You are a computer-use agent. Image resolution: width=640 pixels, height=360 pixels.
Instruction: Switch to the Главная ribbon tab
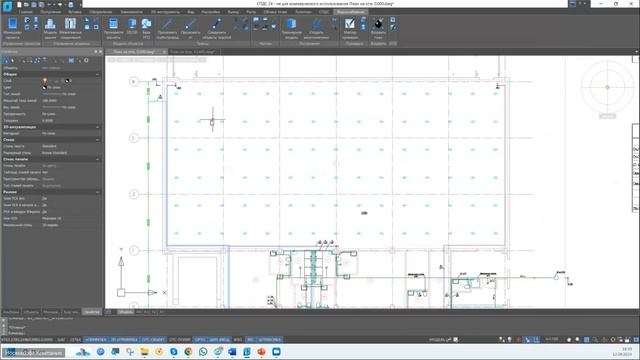tap(25, 12)
